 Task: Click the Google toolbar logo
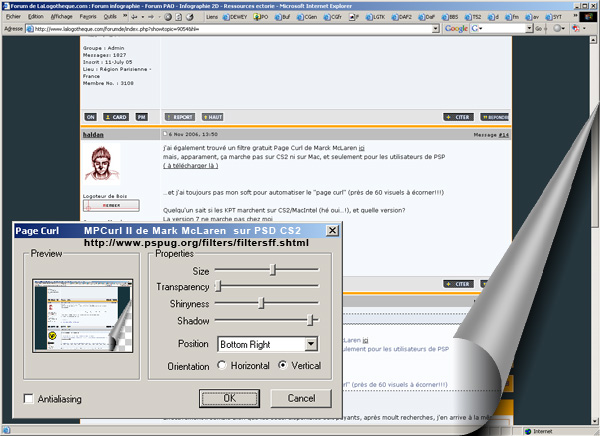(456, 29)
